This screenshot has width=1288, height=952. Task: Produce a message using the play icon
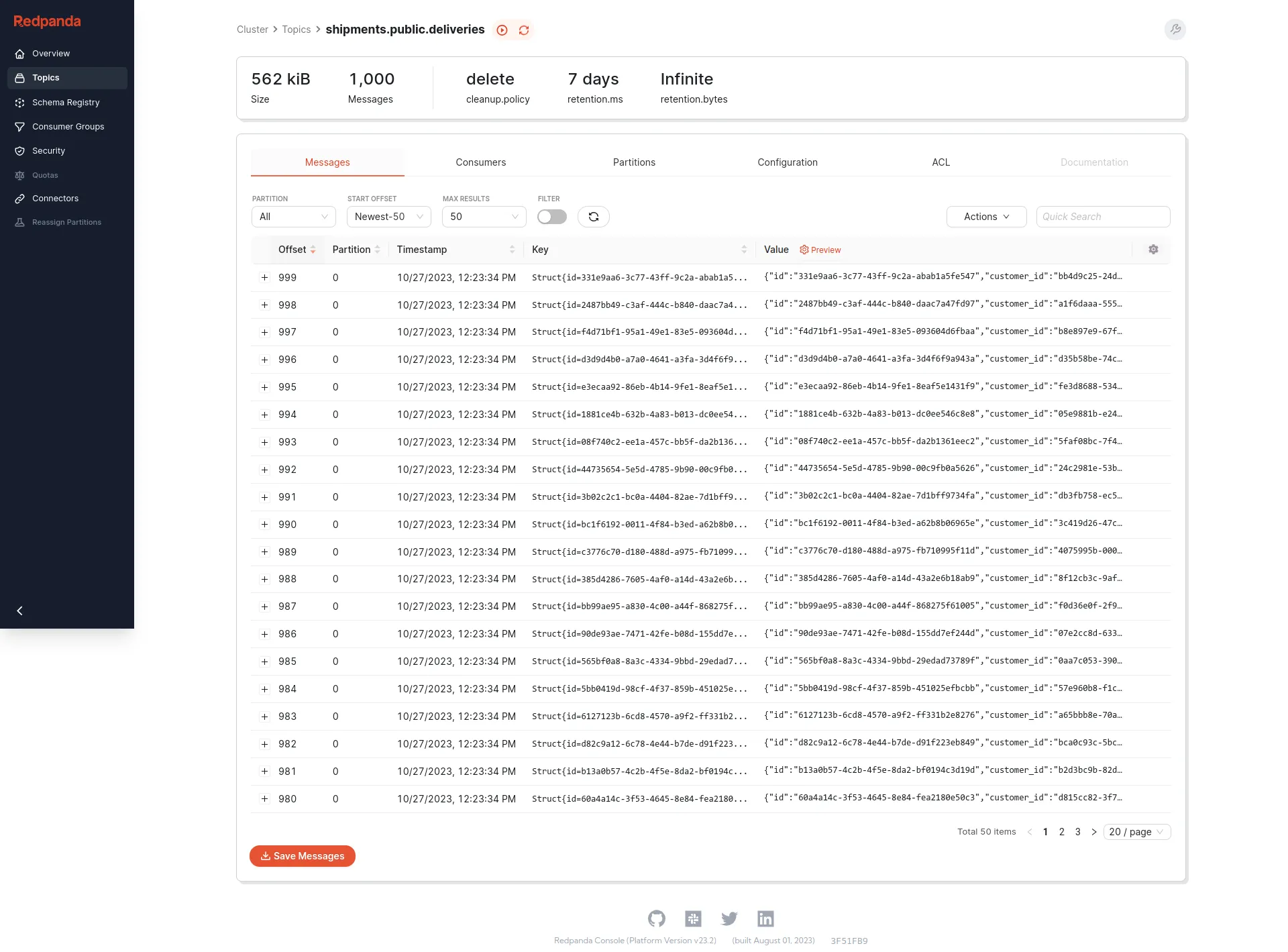tap(501, 30)
